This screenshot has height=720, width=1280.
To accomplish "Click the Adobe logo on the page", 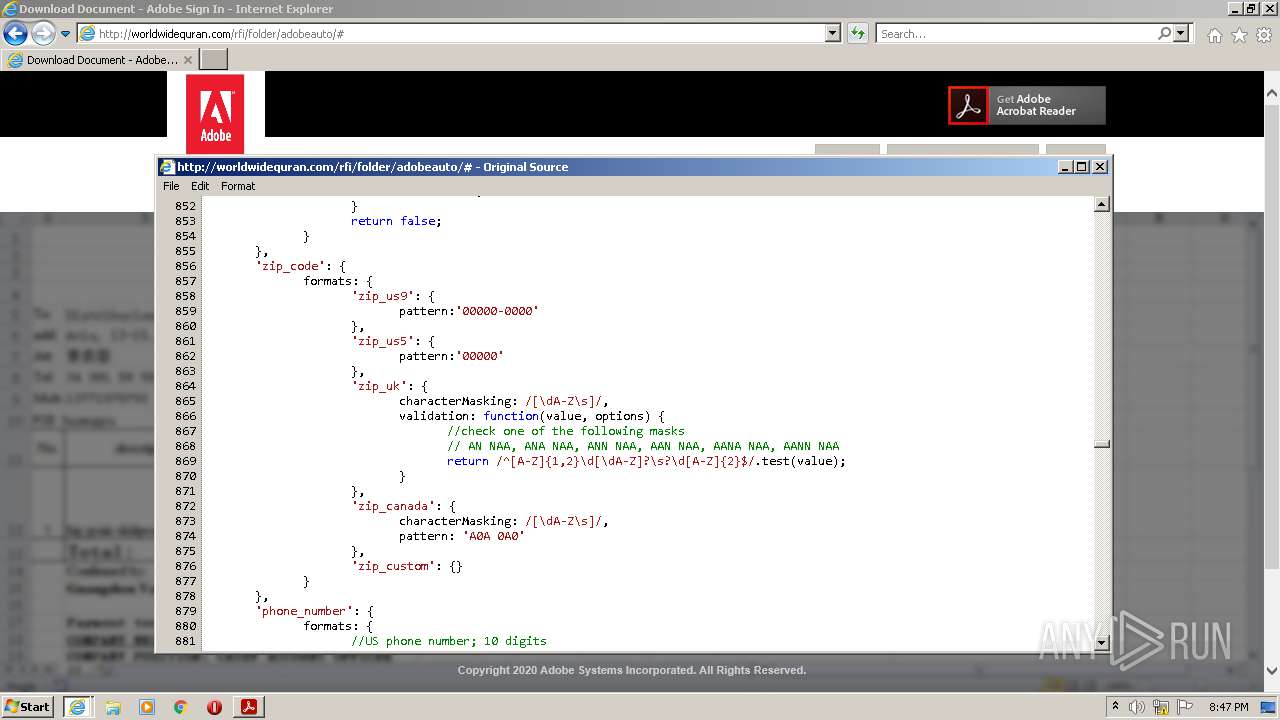I will (x=215, y=114).
